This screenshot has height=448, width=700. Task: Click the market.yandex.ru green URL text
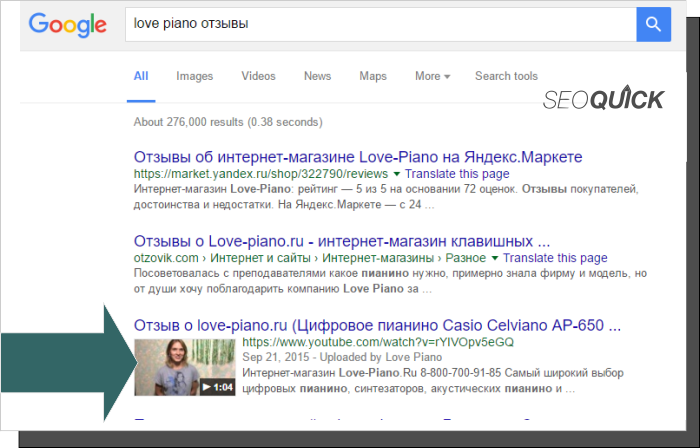click(x=261, y=174)
